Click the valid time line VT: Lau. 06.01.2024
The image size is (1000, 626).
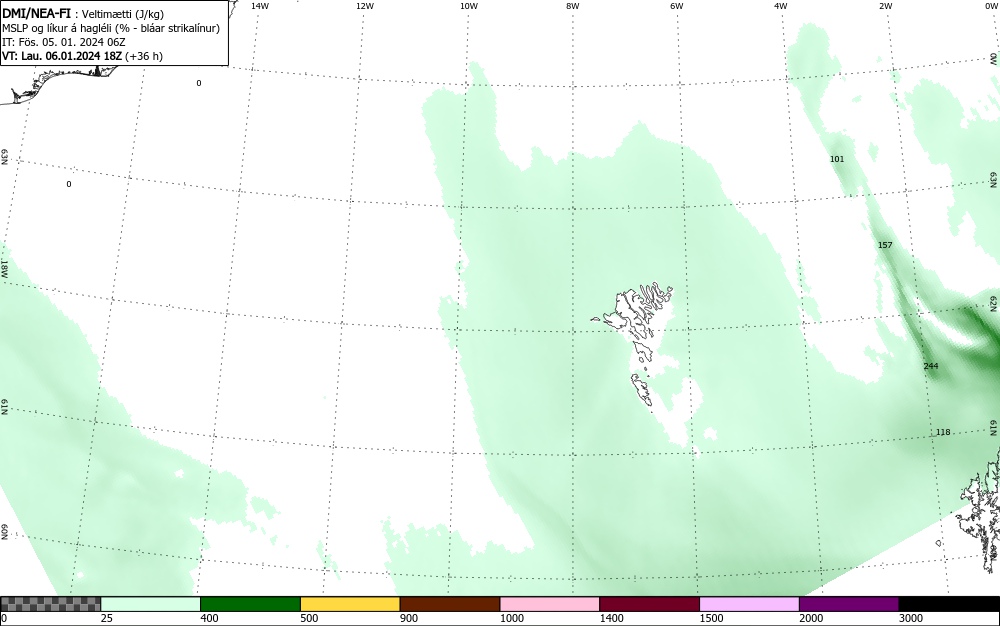82,56
